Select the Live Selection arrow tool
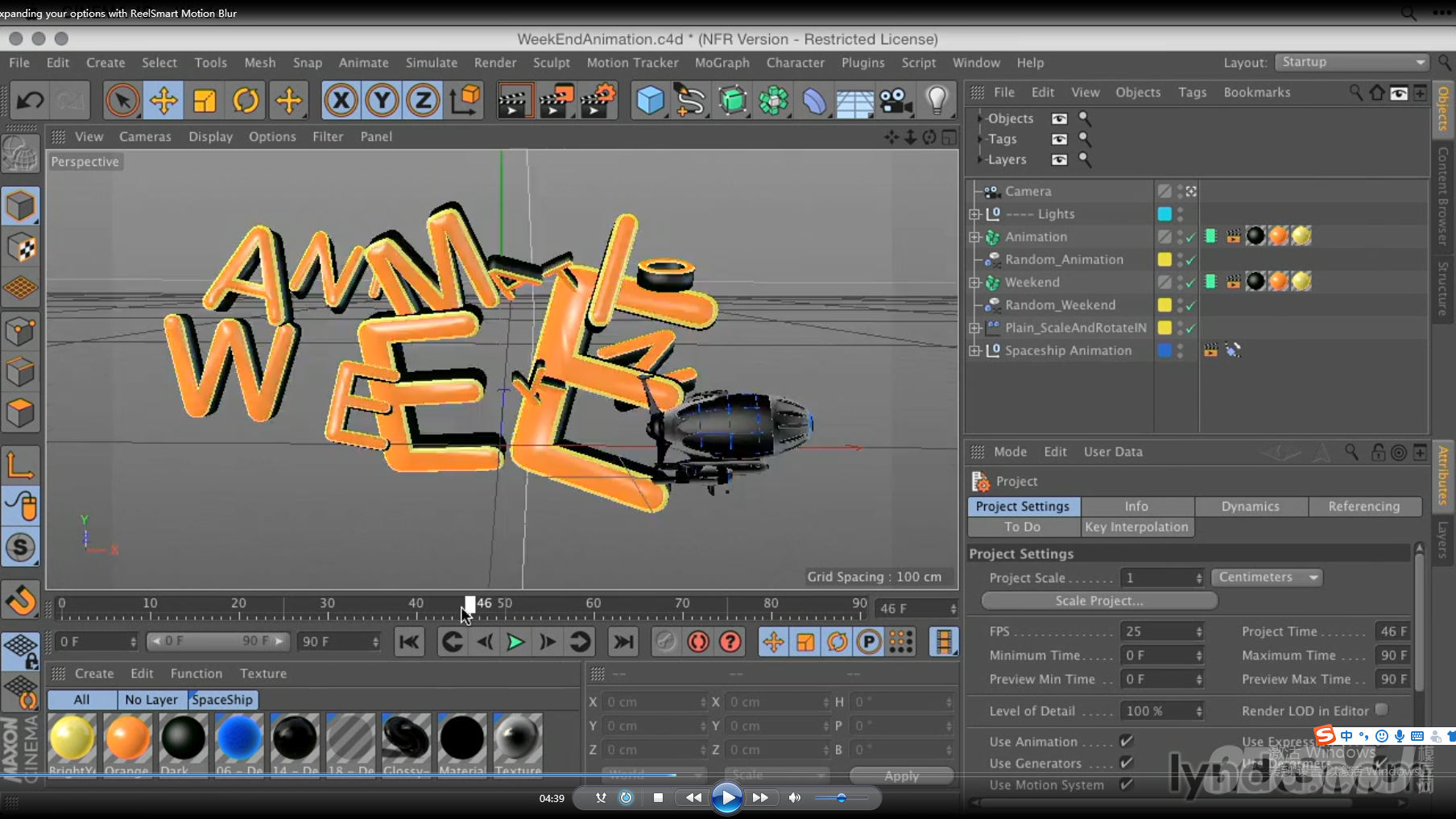 pyautogui.click(x=122, y=101)
